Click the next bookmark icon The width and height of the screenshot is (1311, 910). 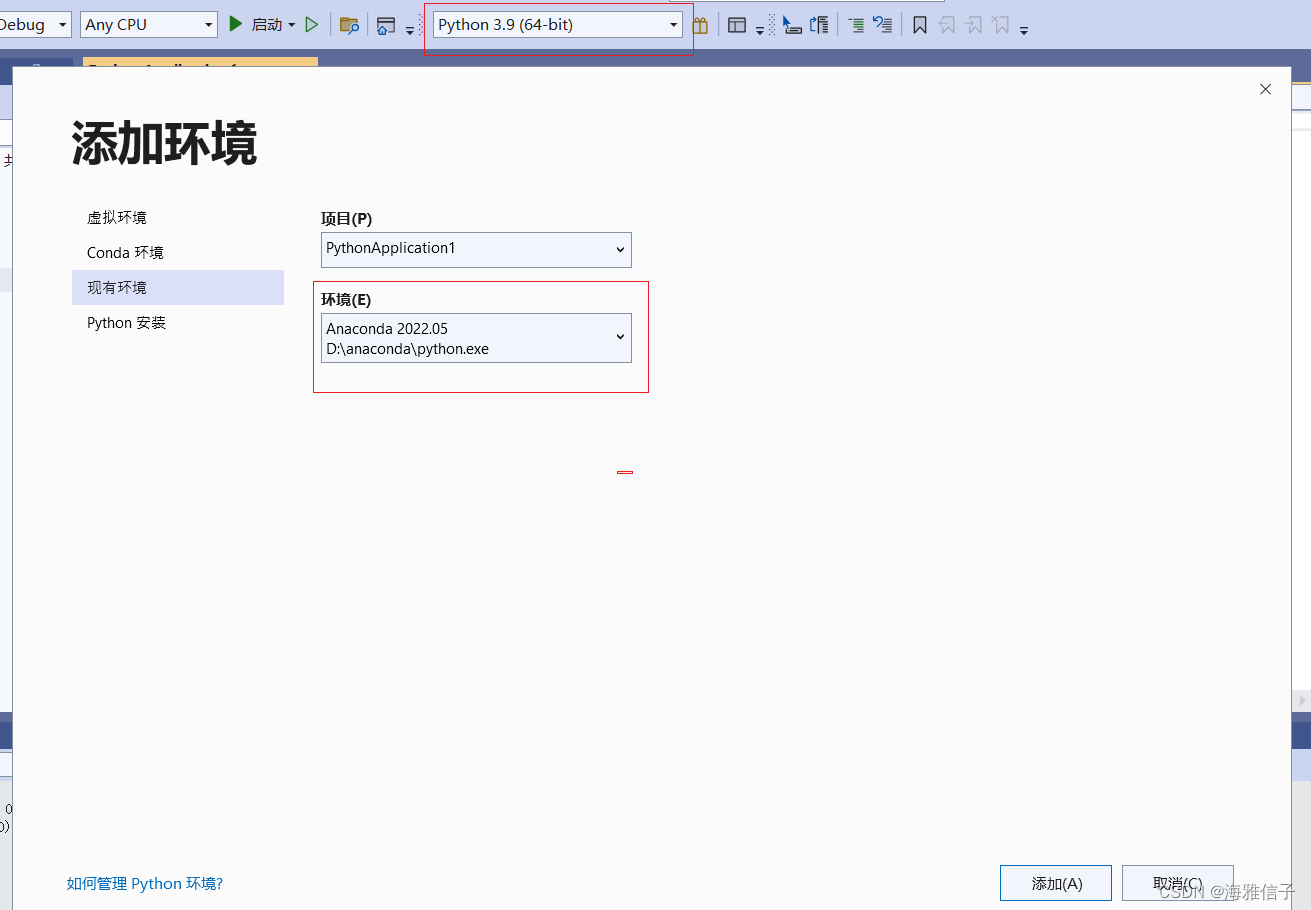point(974,26)
